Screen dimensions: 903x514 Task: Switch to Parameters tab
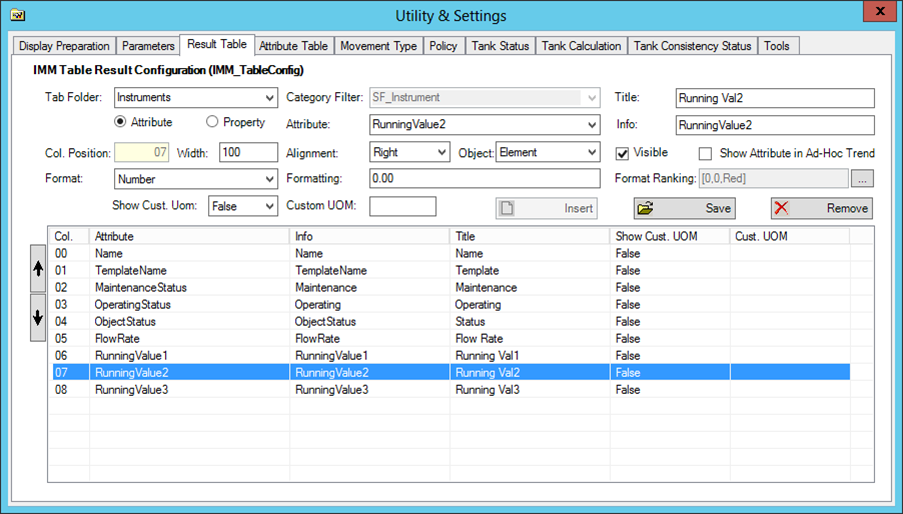pos(148,46)
